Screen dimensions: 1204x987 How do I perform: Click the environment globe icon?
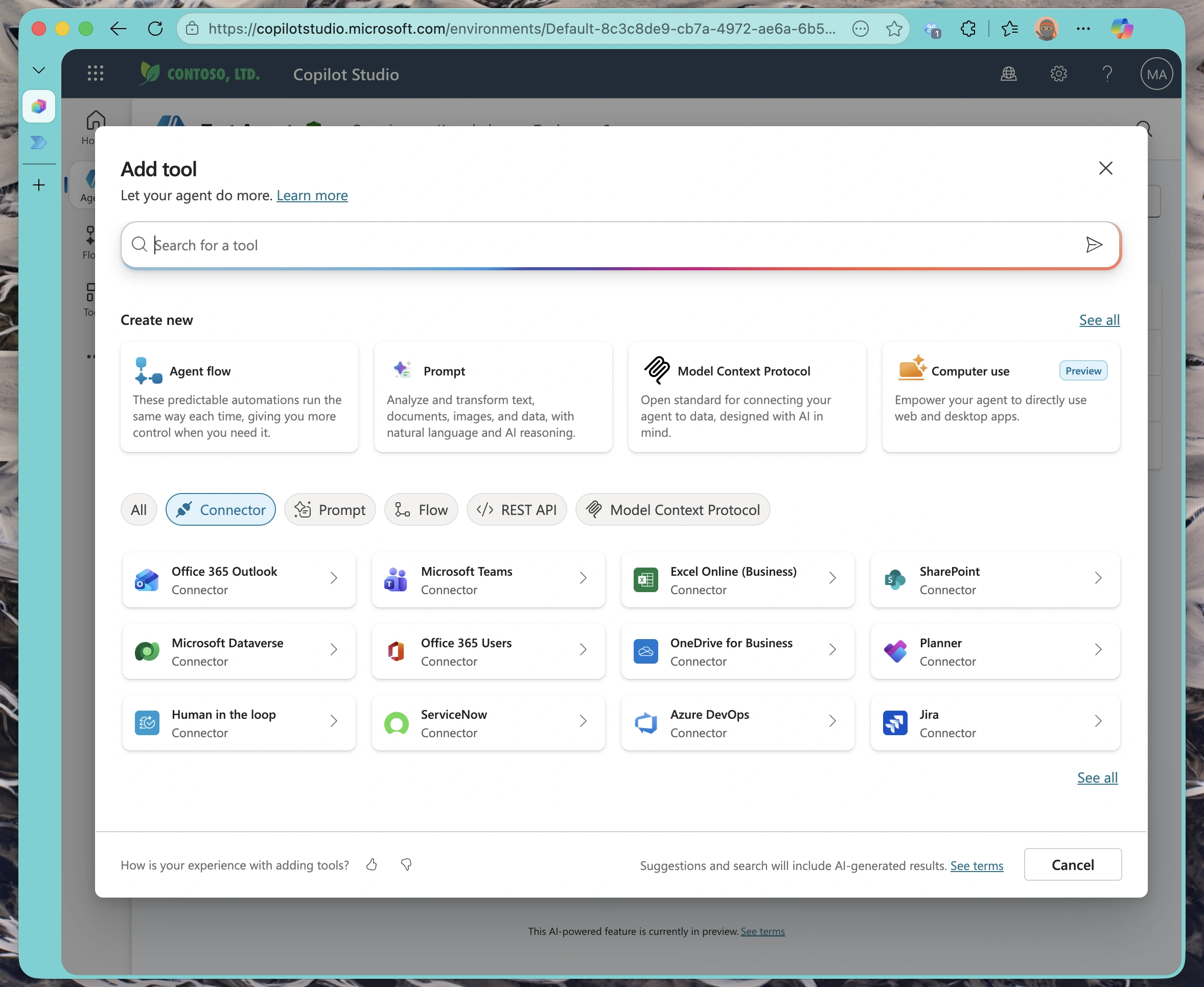(x=1009, y=74)
